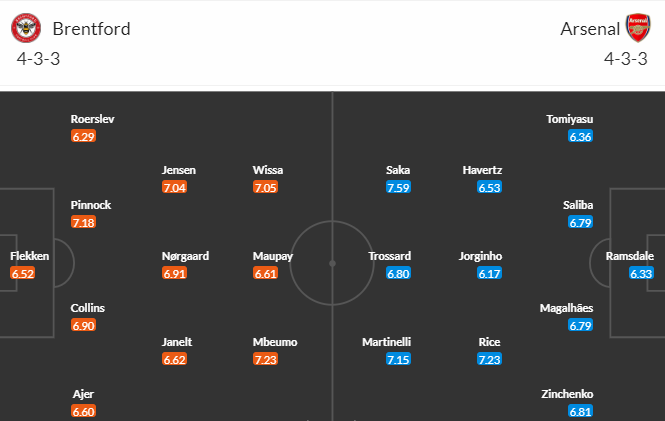The height and width of the screenshot is (421, 665).
Task: Open Martinelli's player details
Action: pyautogui.click(x=386, y=342)
